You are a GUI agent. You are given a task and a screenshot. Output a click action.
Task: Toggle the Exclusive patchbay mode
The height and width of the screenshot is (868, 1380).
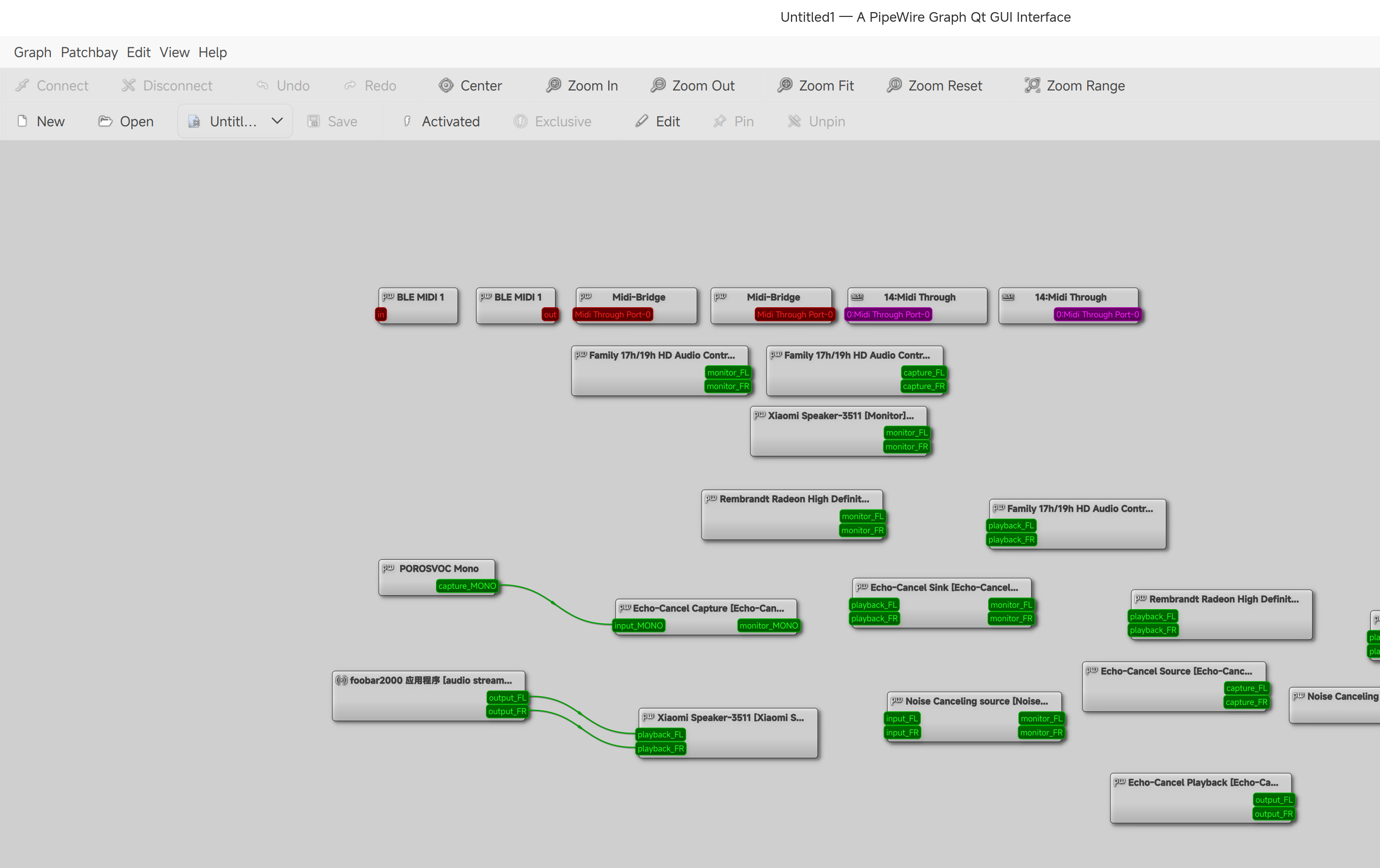[x=553, y=121]
